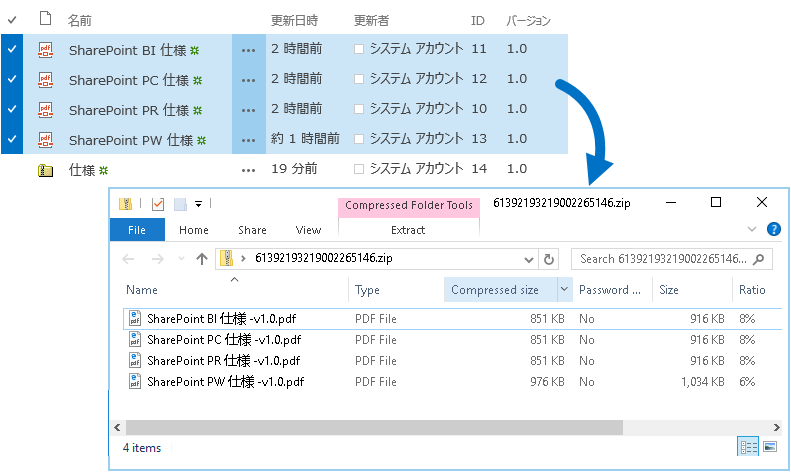Sort Explorer files by Type column
The height and width of the screenshot is (476, 791).
(x=367, y=290)
